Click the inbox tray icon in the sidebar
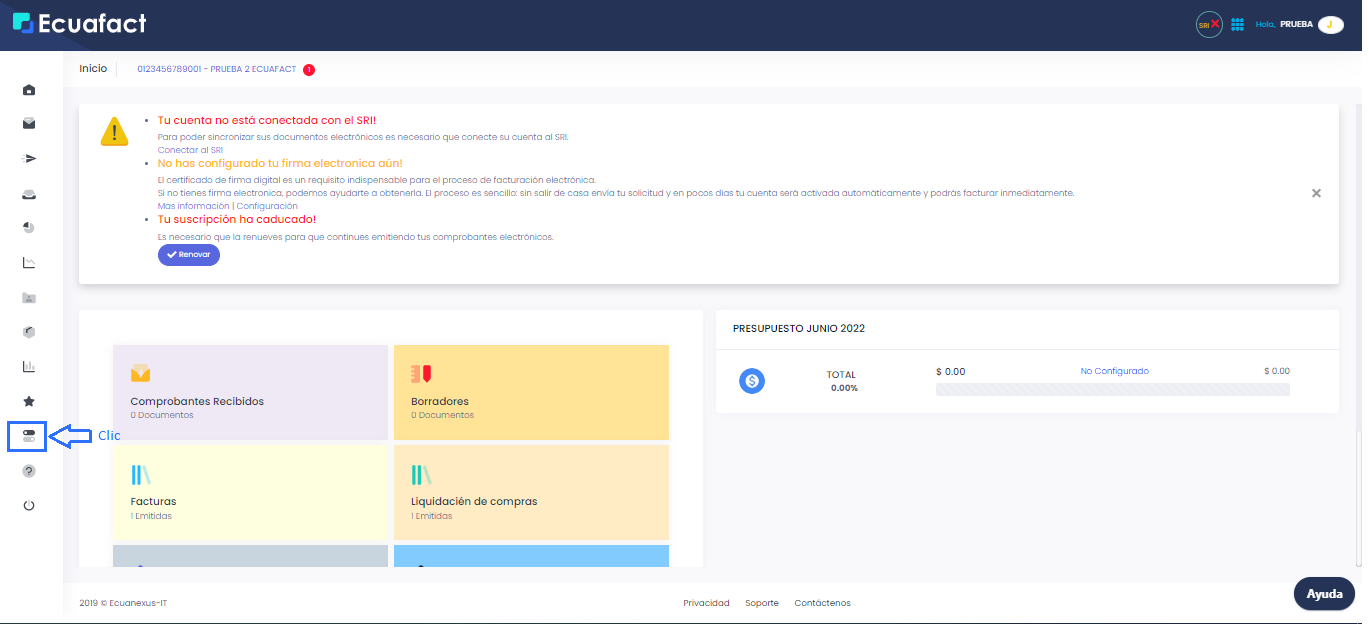Image resolution: width=1369 pixels, height=624 pixels. [x=28, y=193]
